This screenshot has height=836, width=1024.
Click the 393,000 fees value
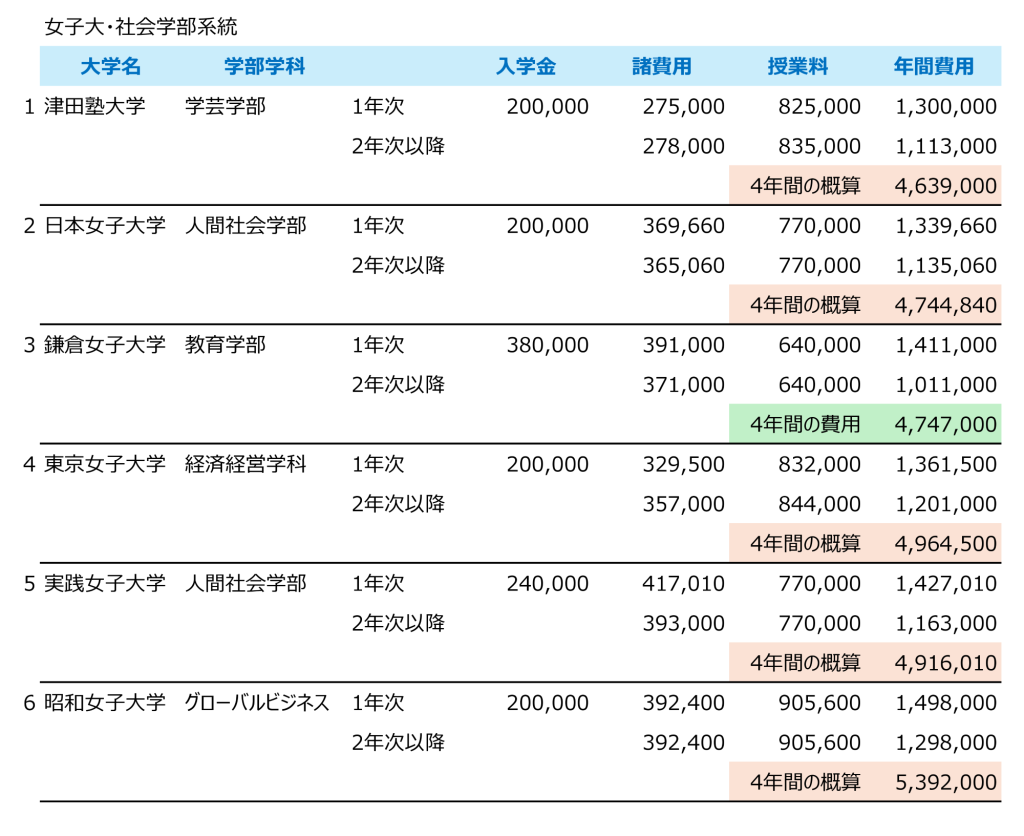pos(683,623)
